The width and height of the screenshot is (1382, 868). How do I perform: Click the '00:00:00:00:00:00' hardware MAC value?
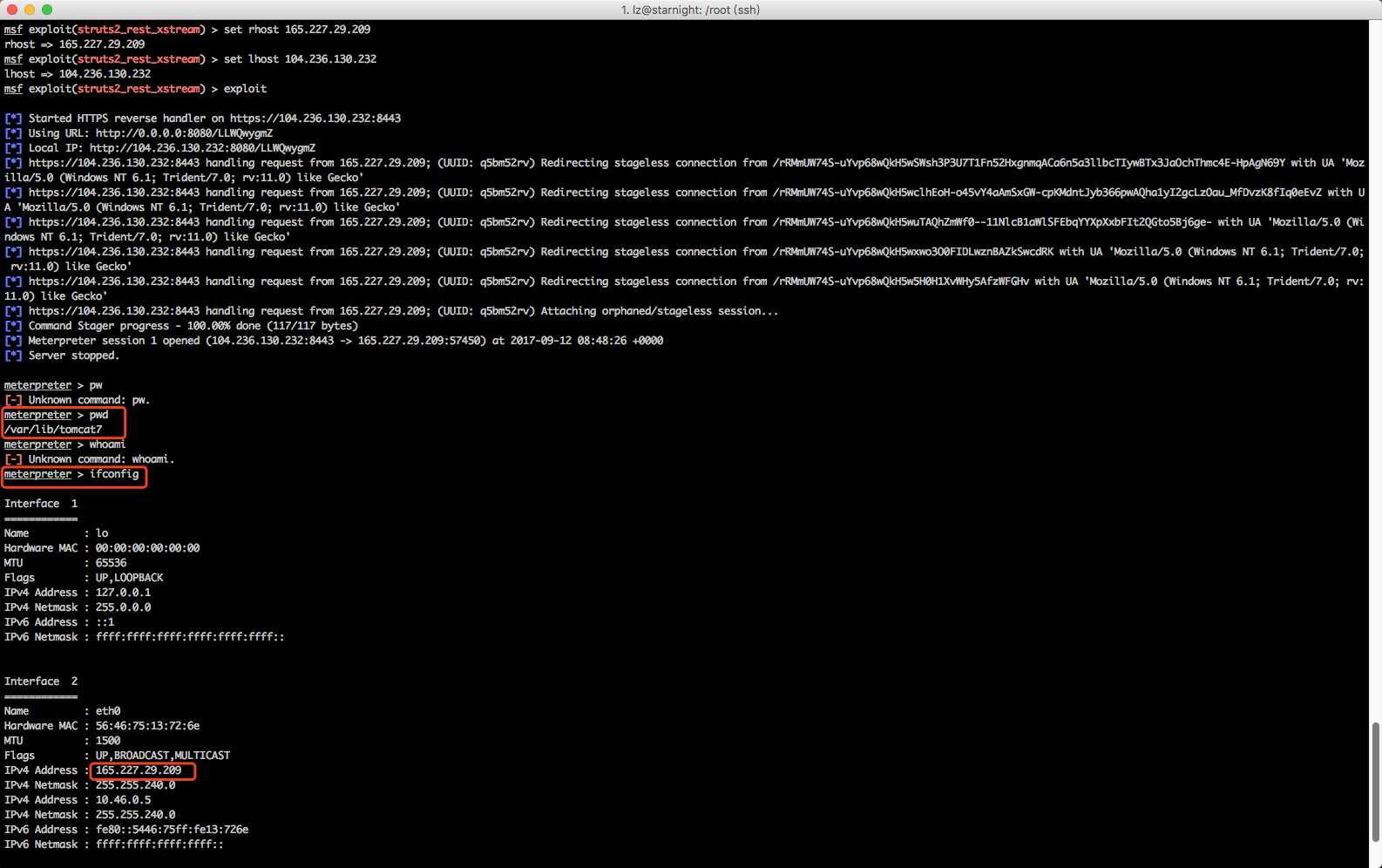pos(148,548)
